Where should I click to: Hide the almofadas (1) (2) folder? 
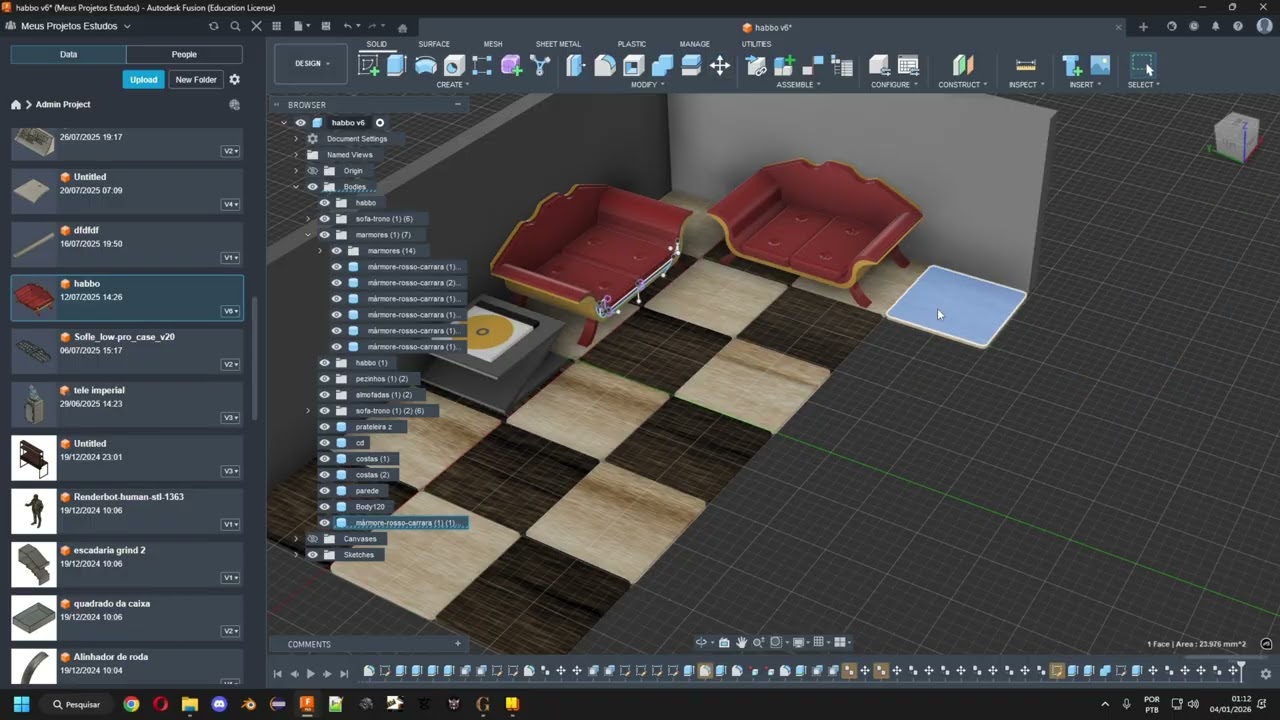[x=324, y=395]
